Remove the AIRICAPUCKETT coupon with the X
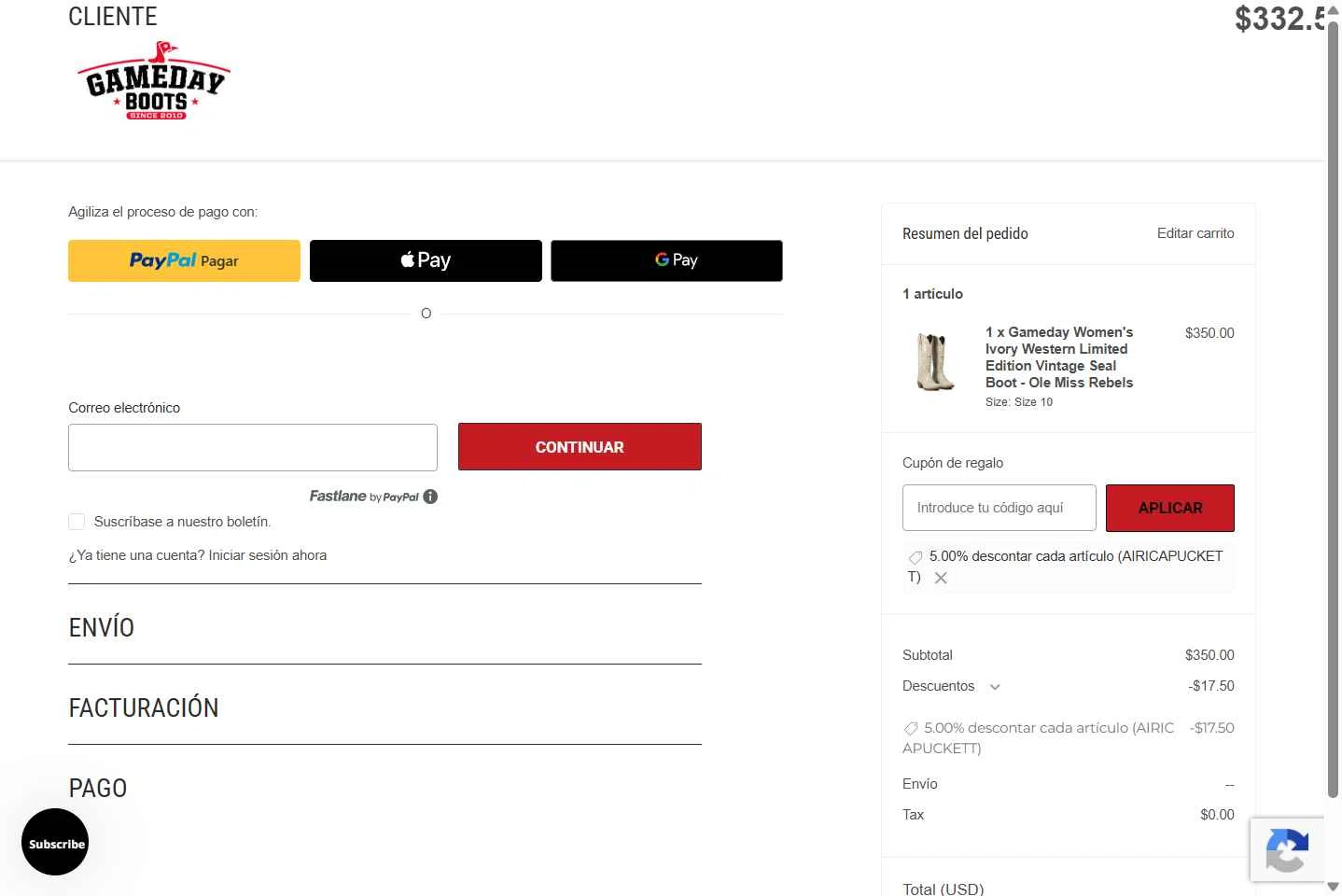This screenshot has width=1342, height=896. coord(941,578)
